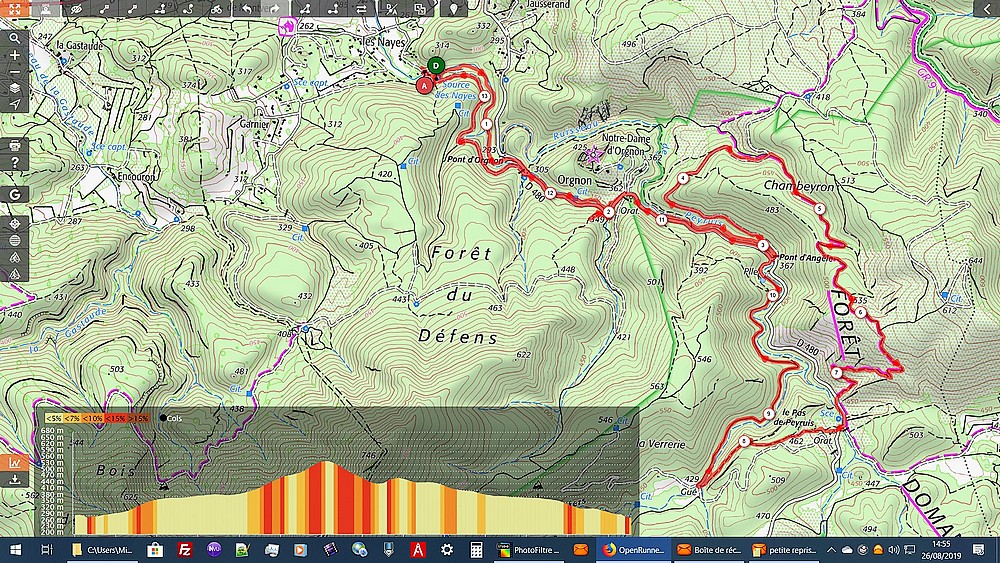
Task: Click the green D departure marker
Action: click(x=436, y=65)
